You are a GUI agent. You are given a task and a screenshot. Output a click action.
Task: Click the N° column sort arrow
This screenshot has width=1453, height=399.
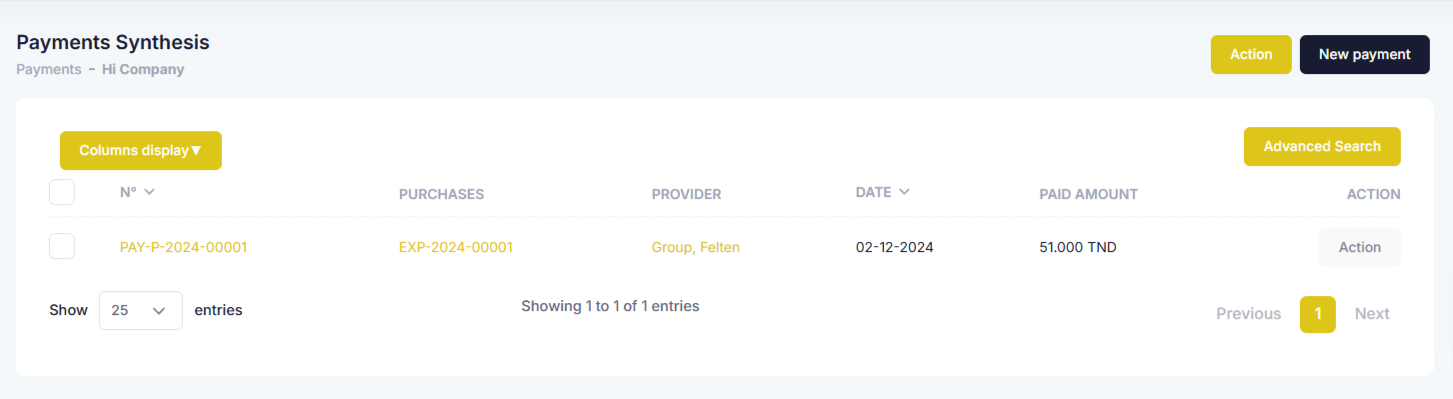tap(149, 191)
